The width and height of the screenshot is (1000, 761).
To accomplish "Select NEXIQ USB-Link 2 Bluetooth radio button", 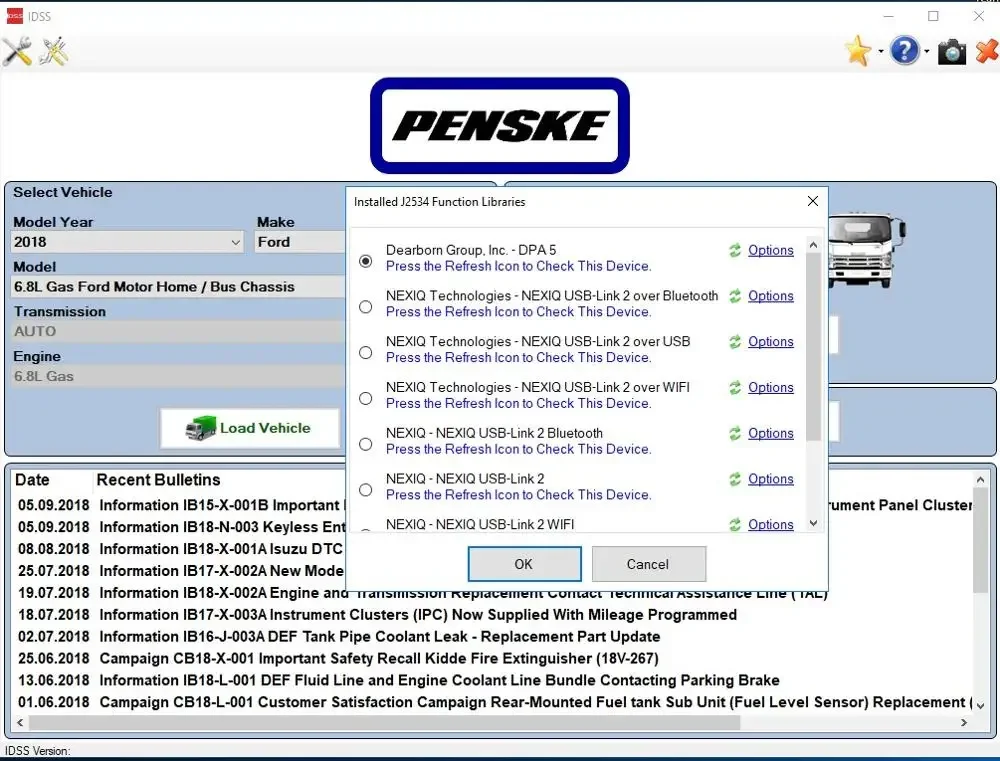I will tap(365, 444).
